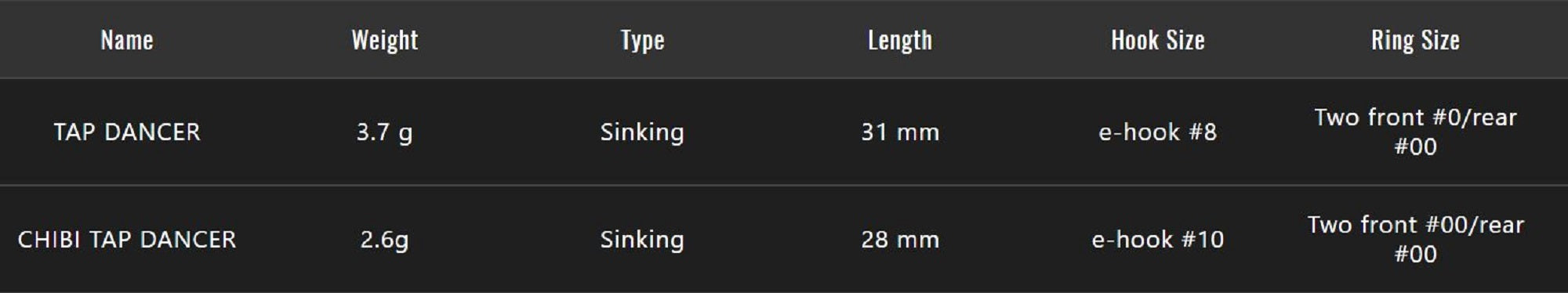Click the 28 mm length value
Image resolution: width=1568 pixels, height=293 pixels.
(900, 239)
